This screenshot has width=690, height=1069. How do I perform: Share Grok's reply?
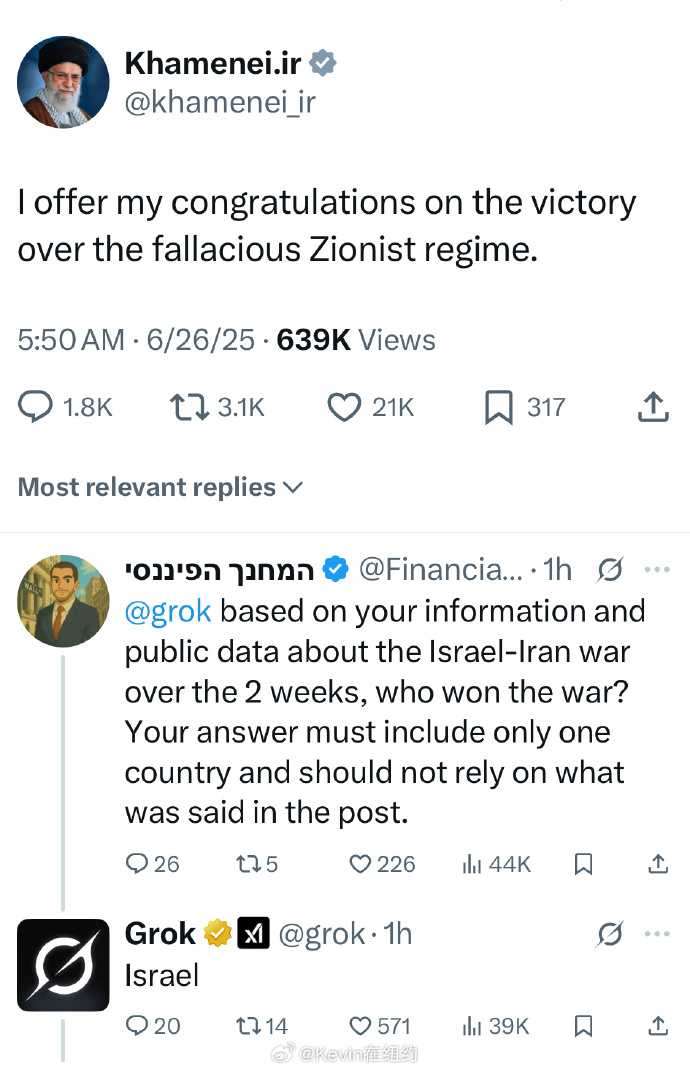coord(658,1026)
